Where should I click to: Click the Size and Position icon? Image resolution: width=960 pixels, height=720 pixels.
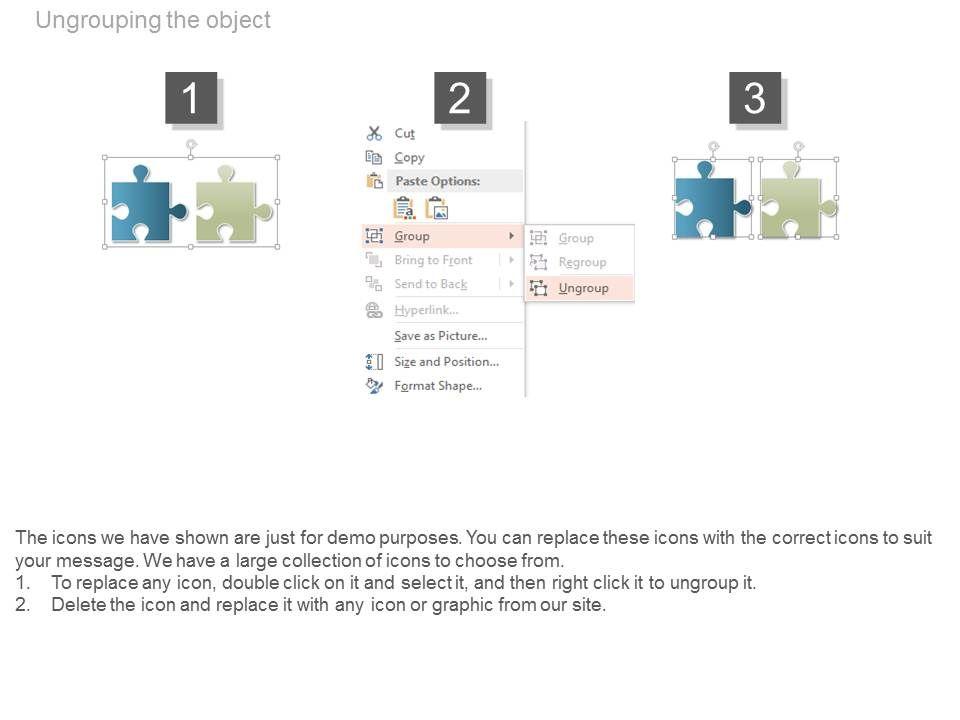tap(374, 361)
